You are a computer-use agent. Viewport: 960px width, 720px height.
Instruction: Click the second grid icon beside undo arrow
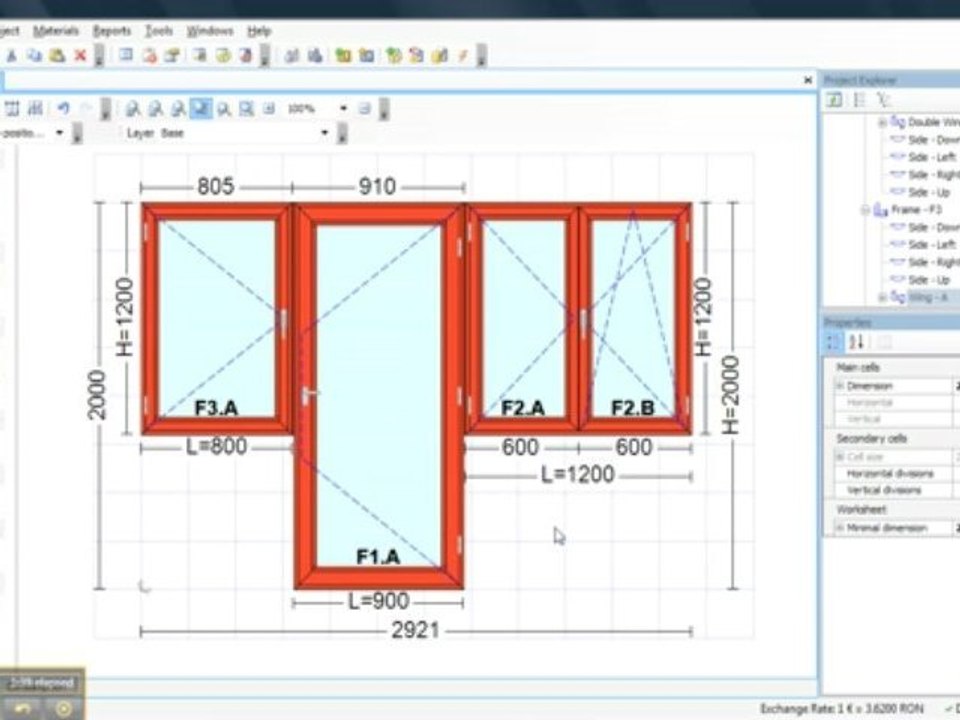(36, 108)
